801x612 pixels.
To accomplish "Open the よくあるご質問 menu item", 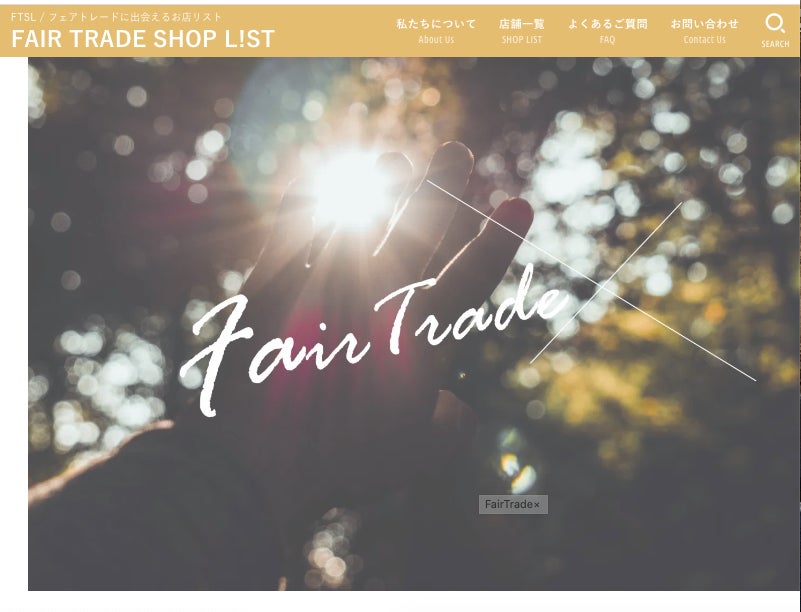I will pyautogui.click(x=607, y=24).
